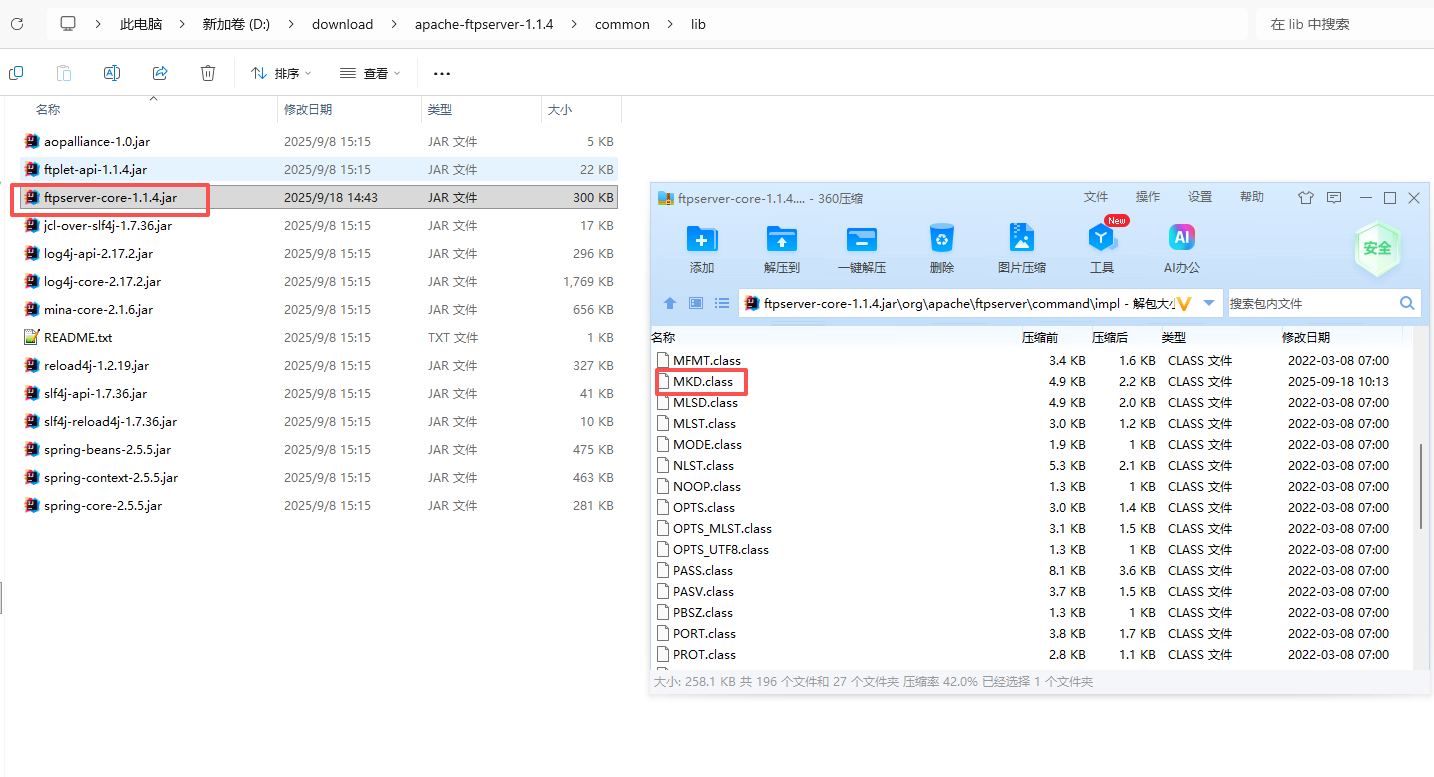Click the share icon in Explorer toolbar
Image resolution: width=1434 pixels, height=777 pixels.
(x=160, y=72)
